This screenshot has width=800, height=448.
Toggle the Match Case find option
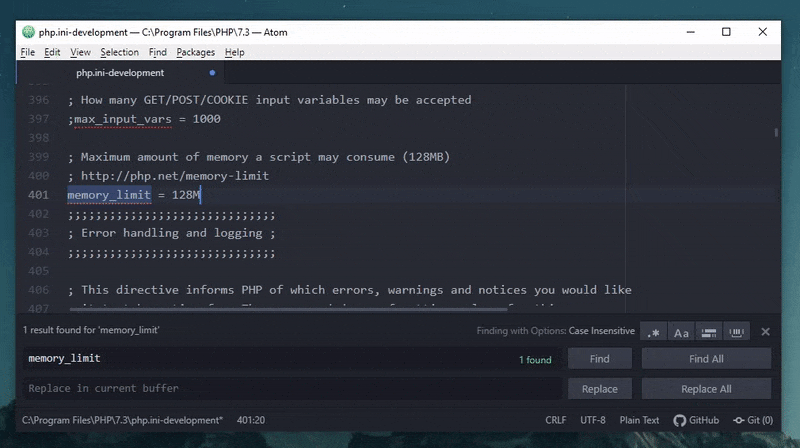click(681, 333)
